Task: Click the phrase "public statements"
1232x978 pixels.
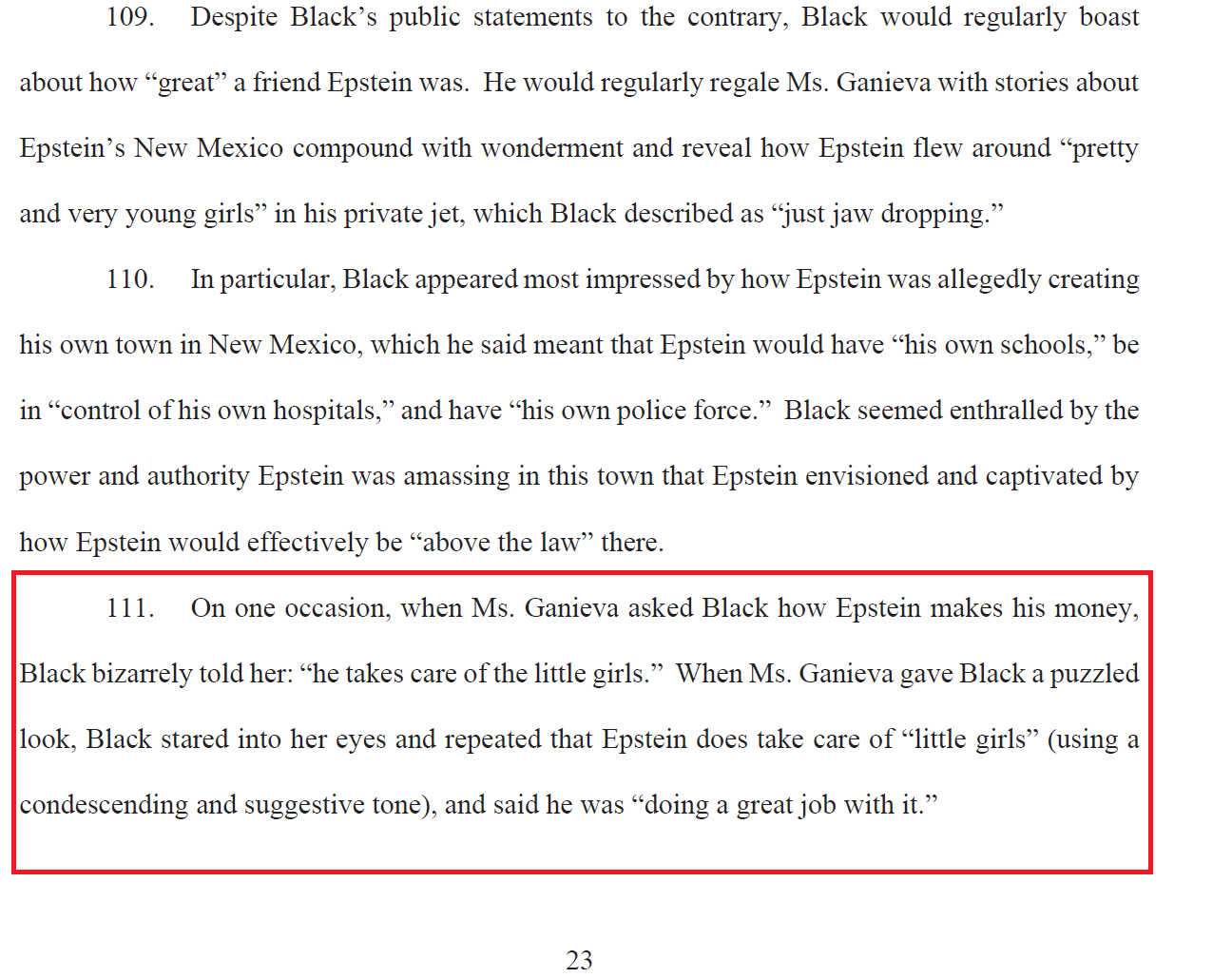Action: (491, 17)
